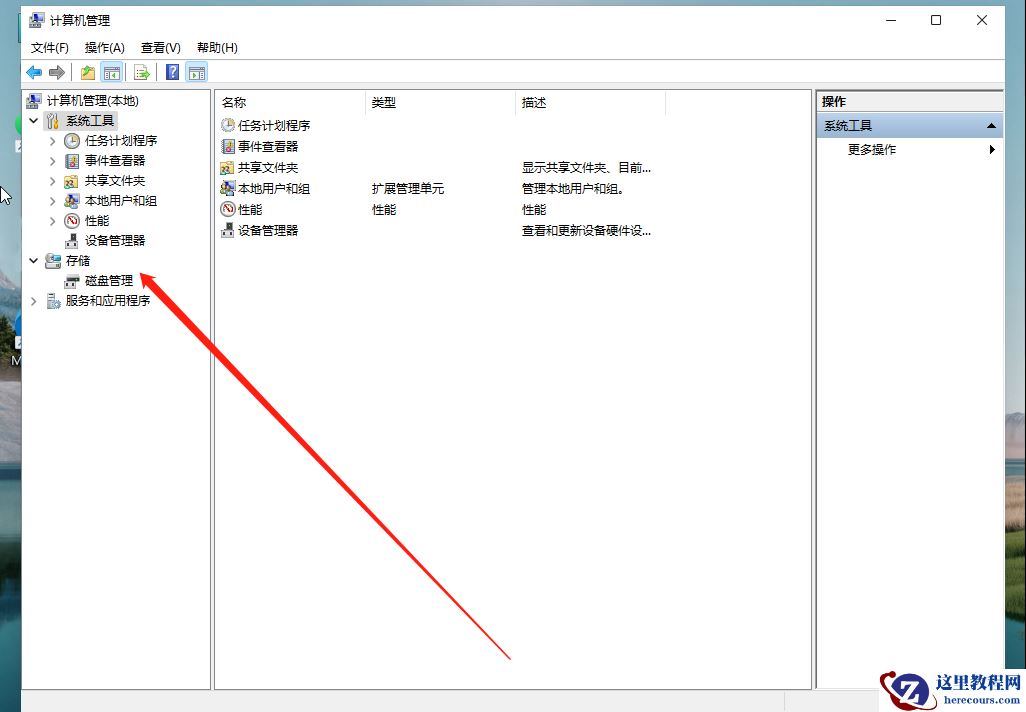Toggle the show/hide console tree toolbar button
Image resolution: width=1026 pixels, height=712 pixels.
click(x=112, y=71)
